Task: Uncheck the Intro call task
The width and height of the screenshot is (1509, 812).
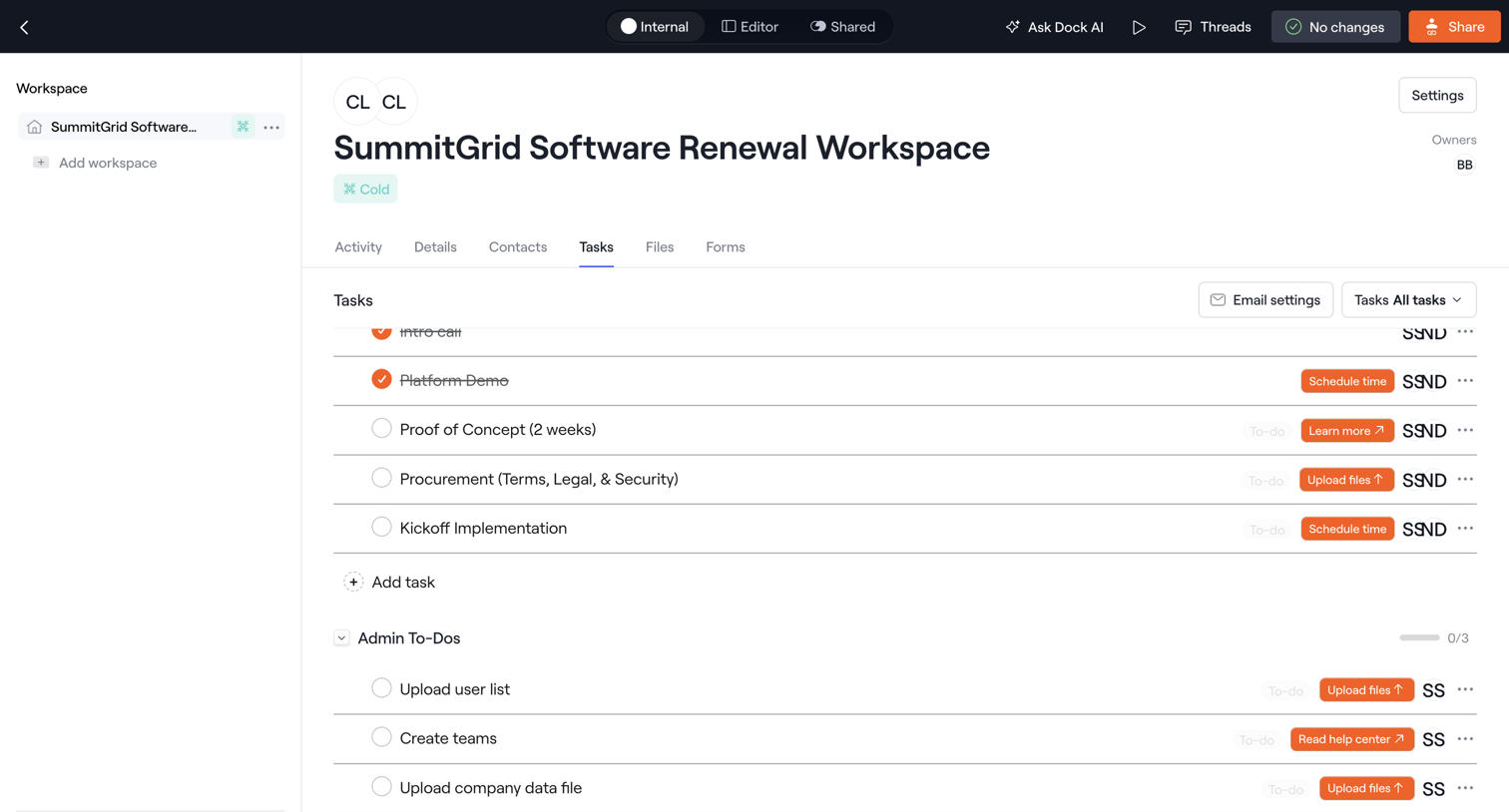Action: tap(381, 332)
